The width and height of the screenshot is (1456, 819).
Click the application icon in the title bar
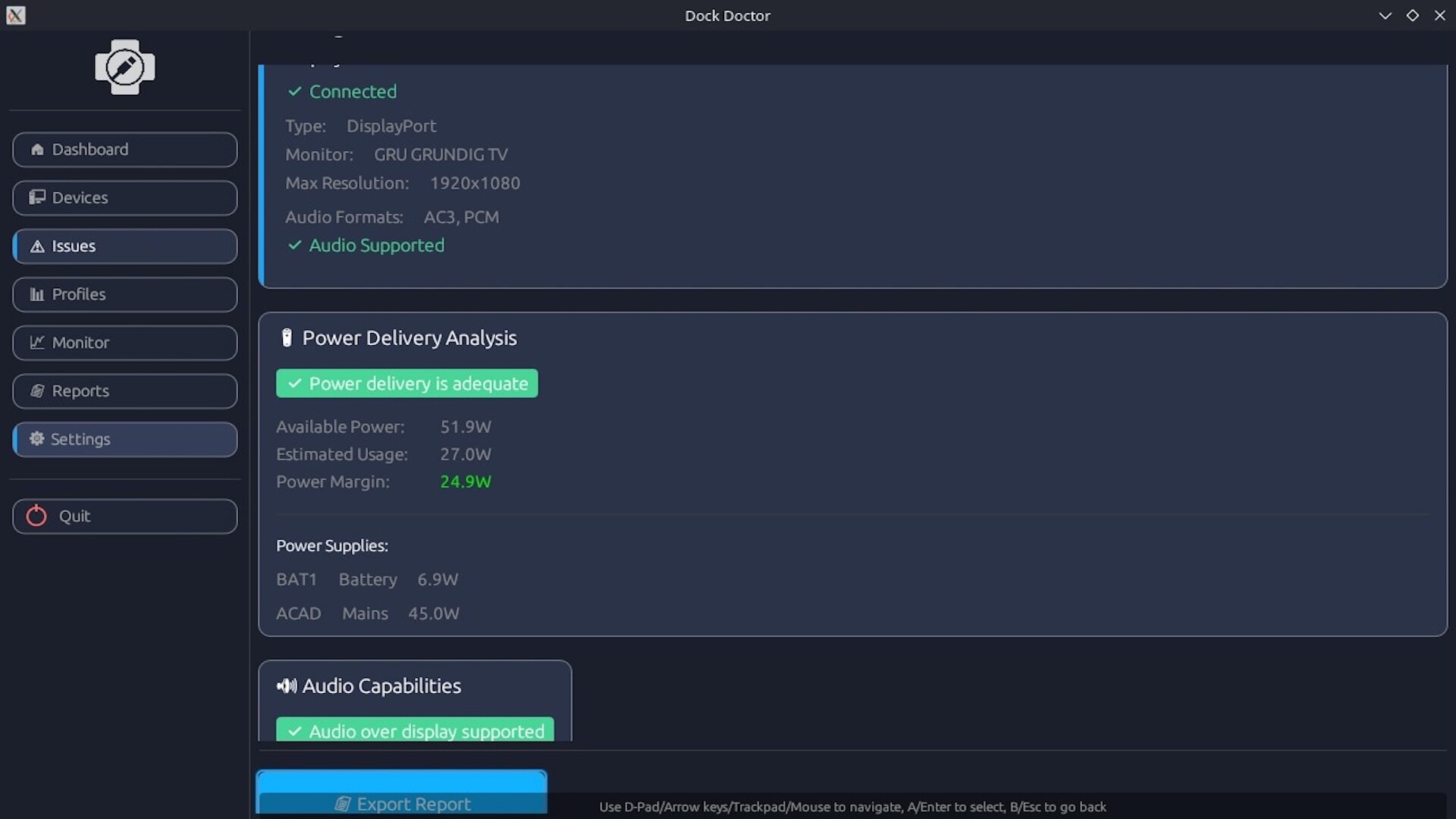pyautogui.click(x=15, y=15)
